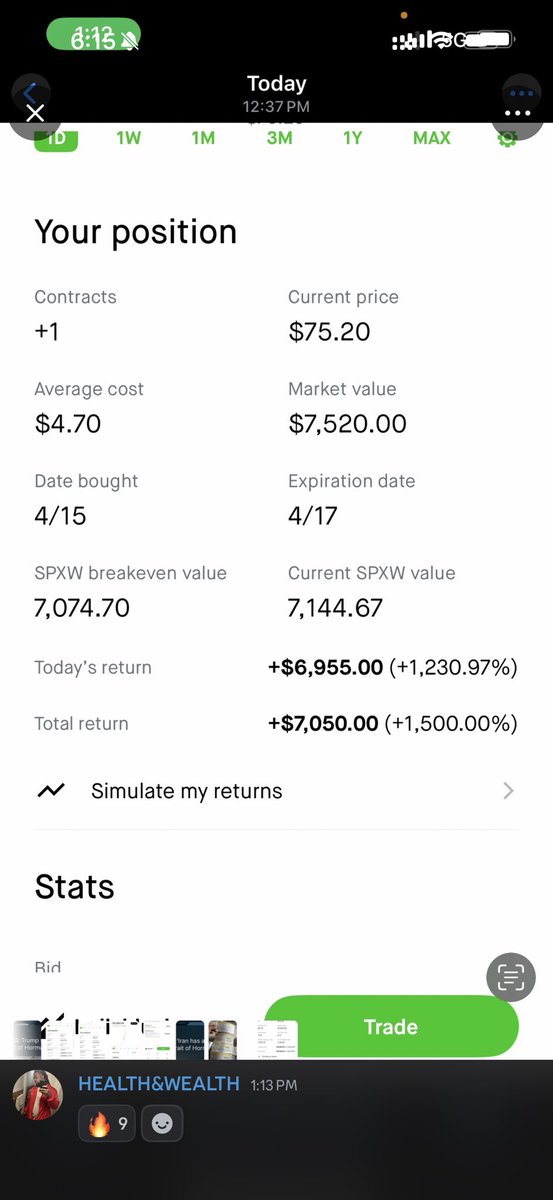Tap the chart line icon beside Simulate my returns
553x1200 pixels.
(51, 791)
